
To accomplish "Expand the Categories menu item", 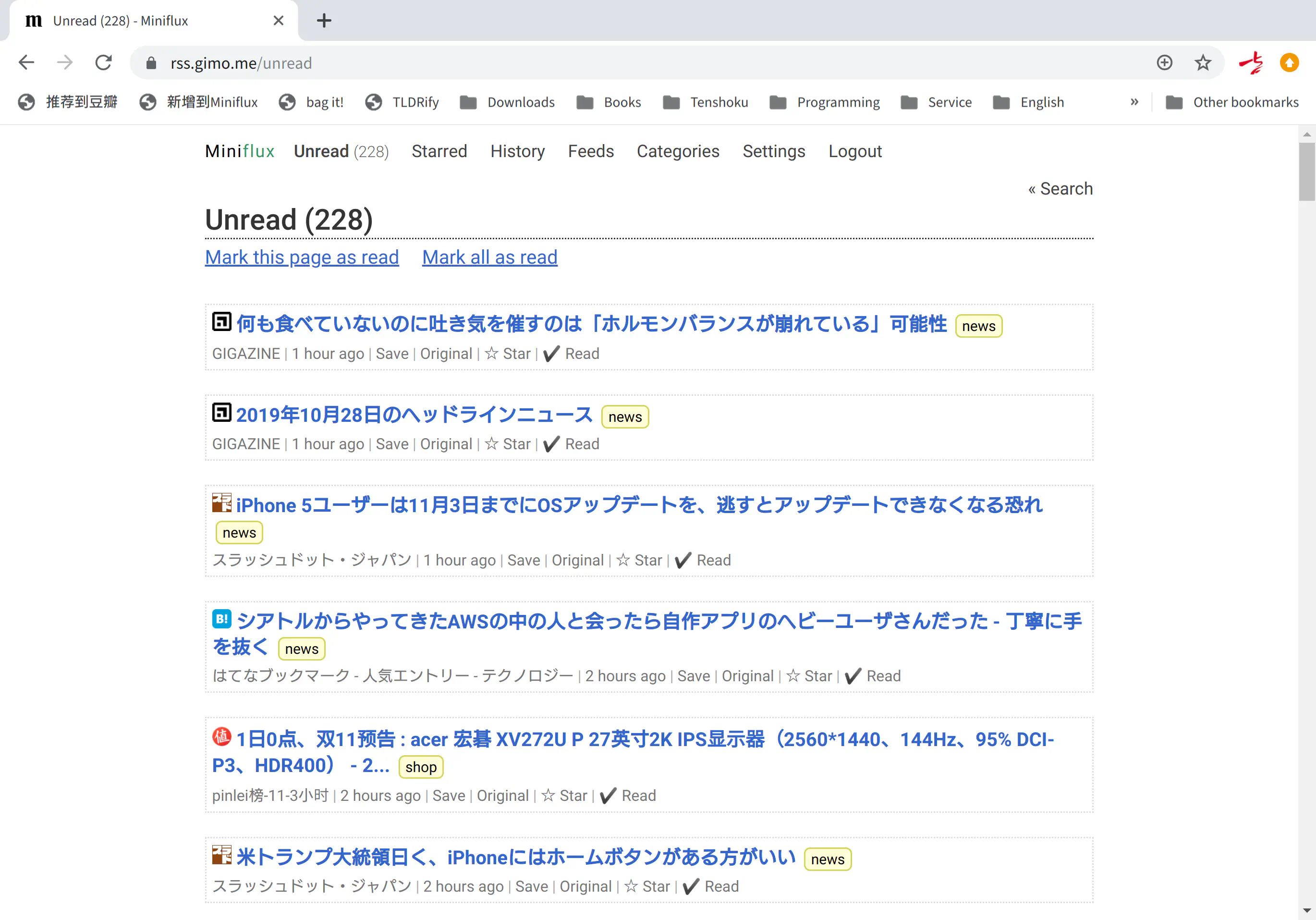I will pyautogui.click(x=678, y=151).
